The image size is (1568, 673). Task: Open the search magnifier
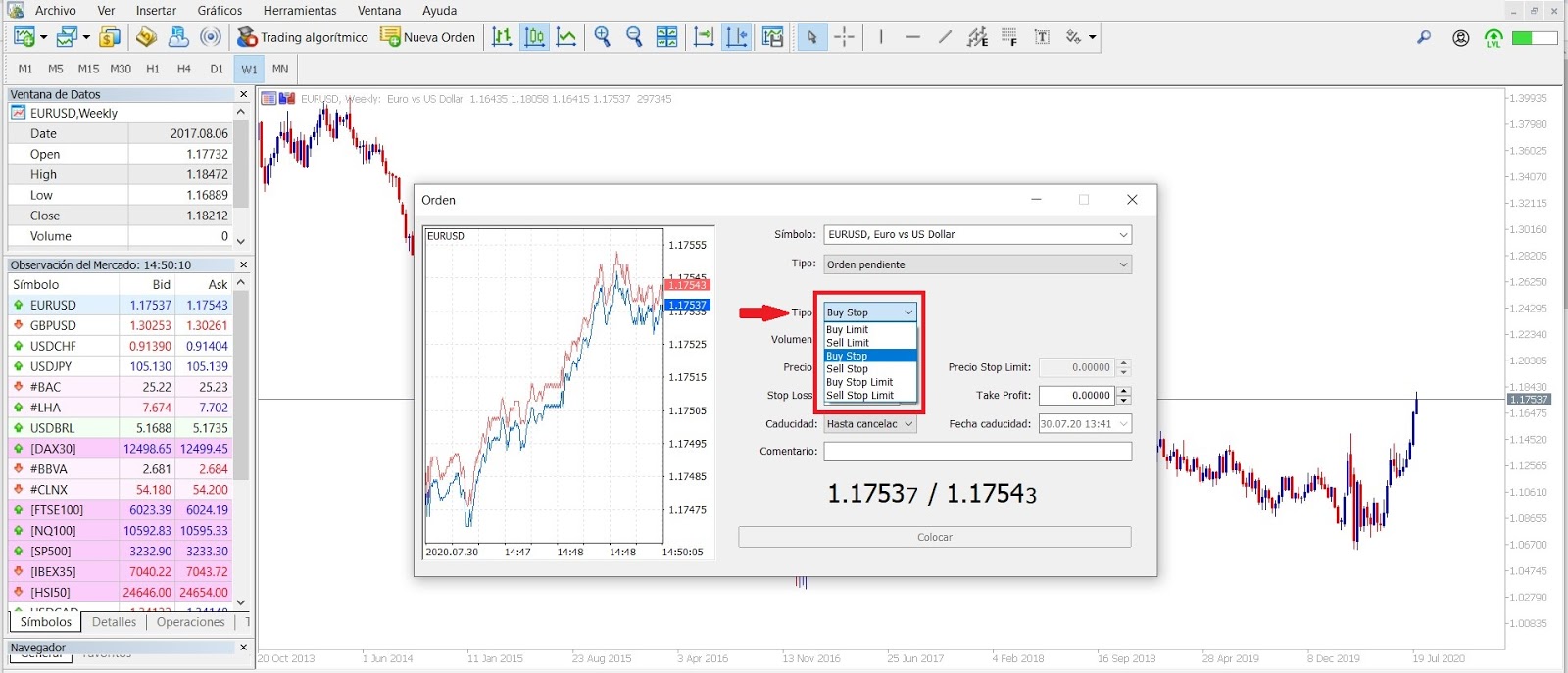coord(1424,37)
